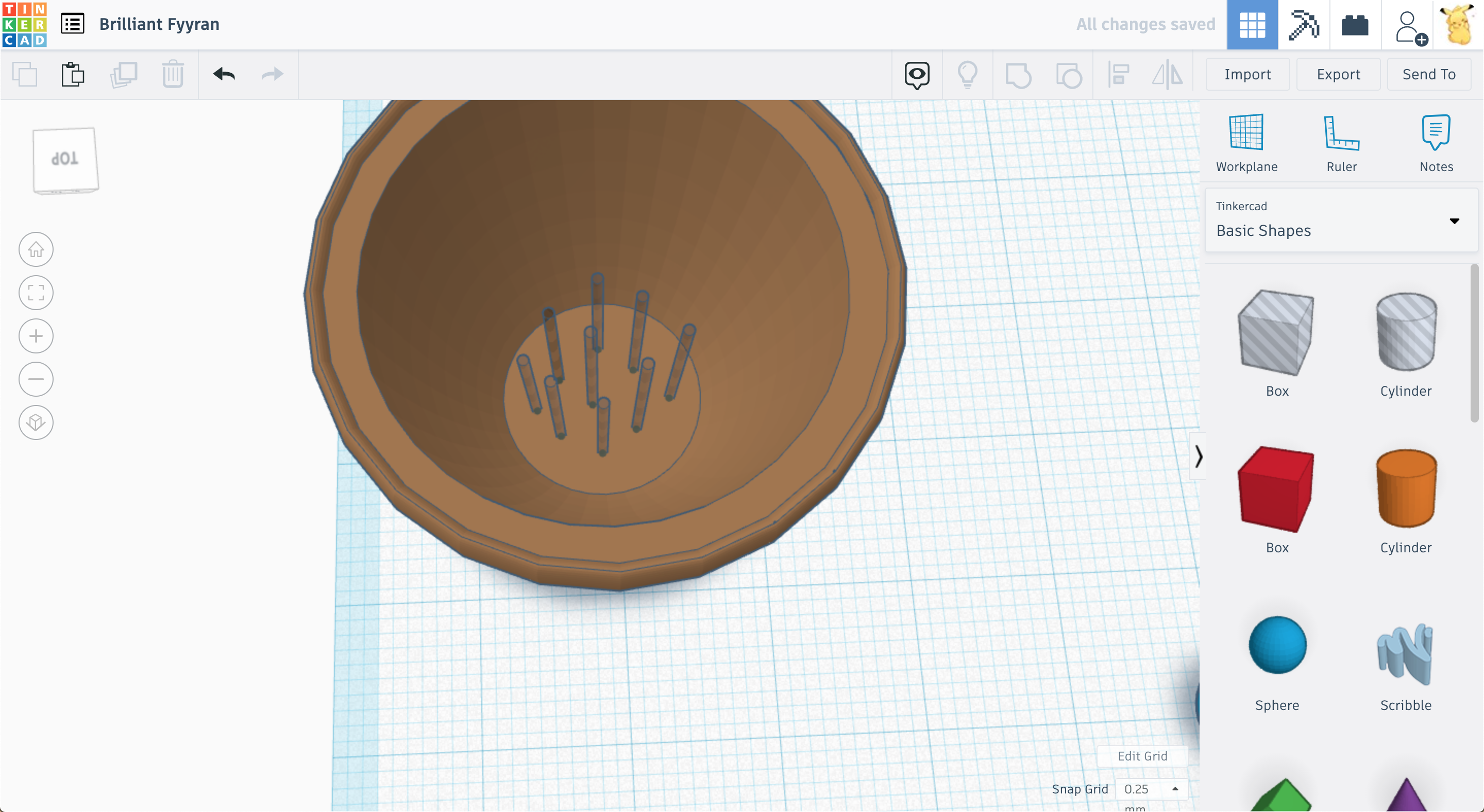
Task: Click the Edit Grid button
Action: [x=1142, y=755]
